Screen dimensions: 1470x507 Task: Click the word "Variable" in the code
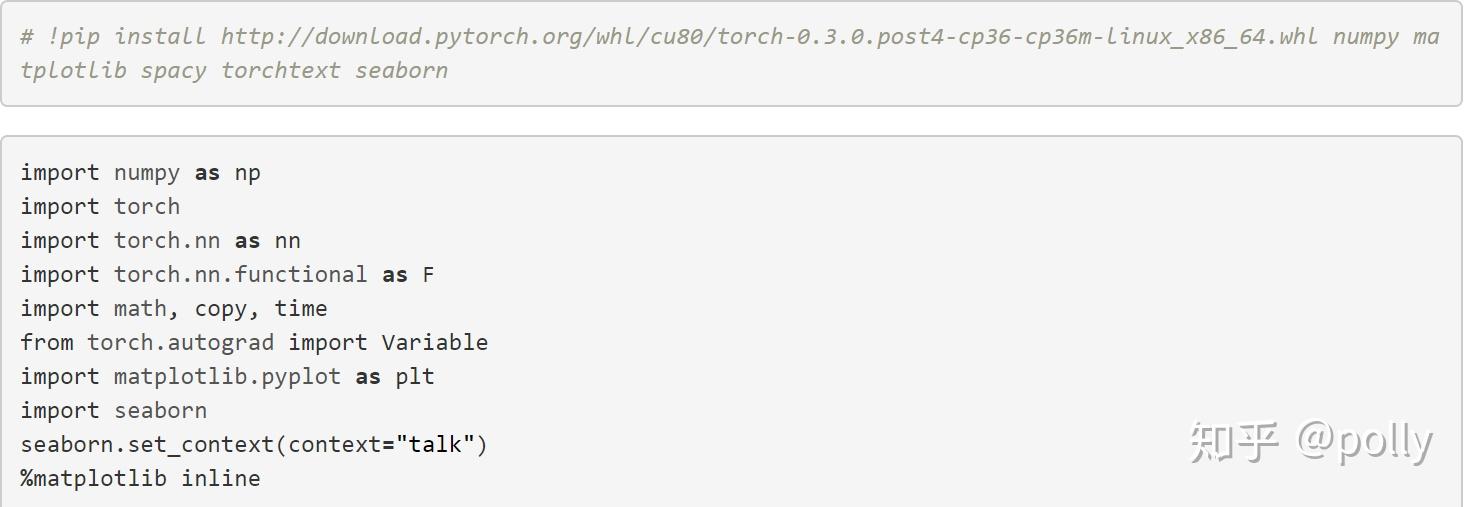[x=435, y=343]
